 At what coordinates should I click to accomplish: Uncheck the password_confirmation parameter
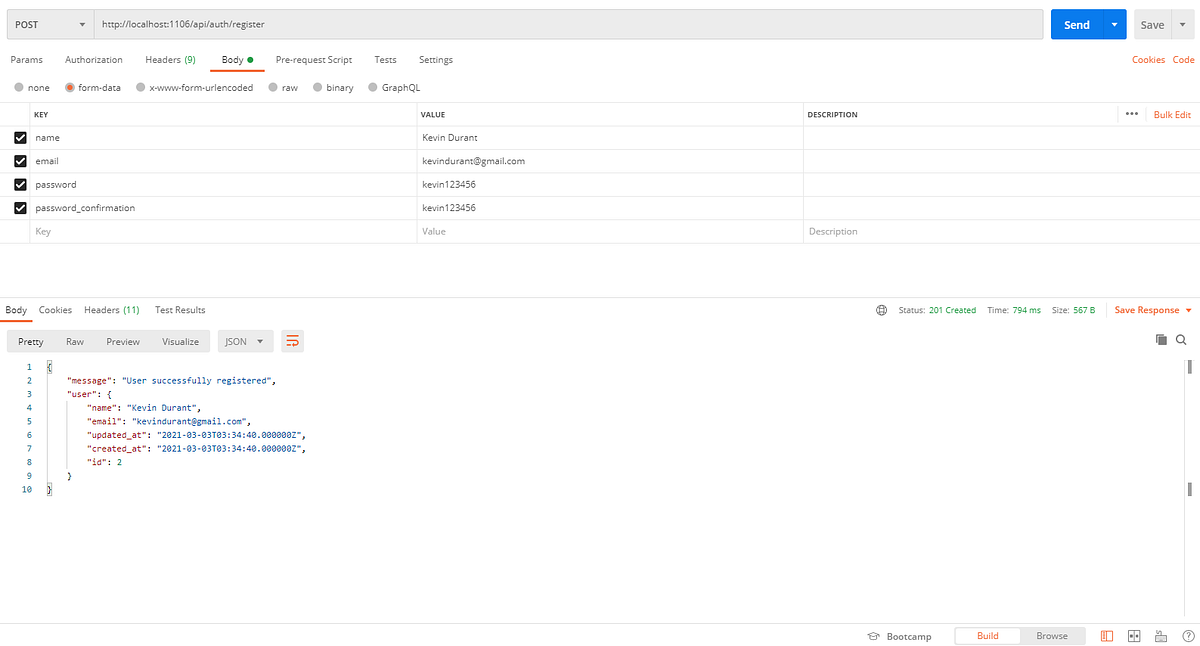pos(19,207)
